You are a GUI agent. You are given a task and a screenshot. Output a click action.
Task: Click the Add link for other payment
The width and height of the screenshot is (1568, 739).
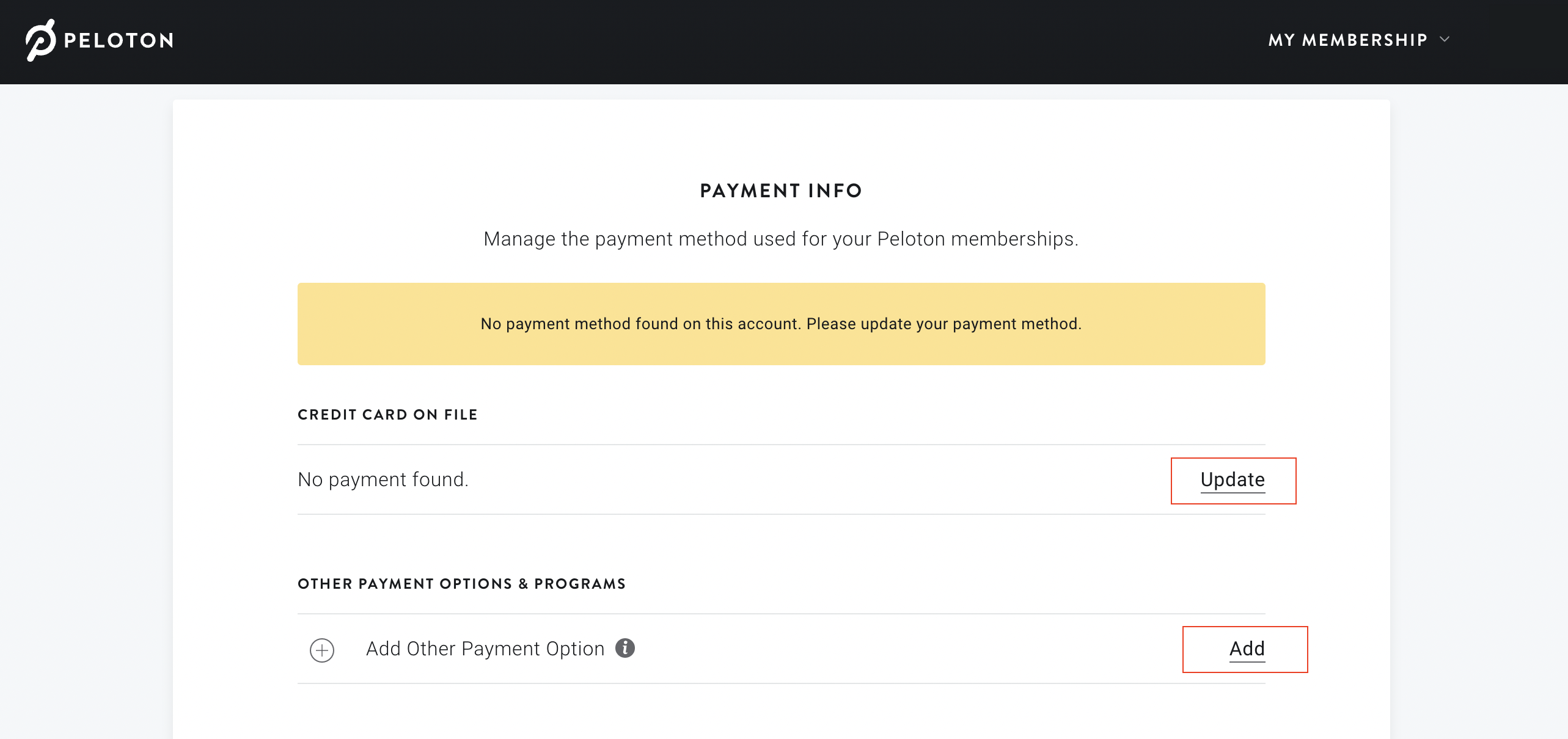click(x=1247, y=649)
